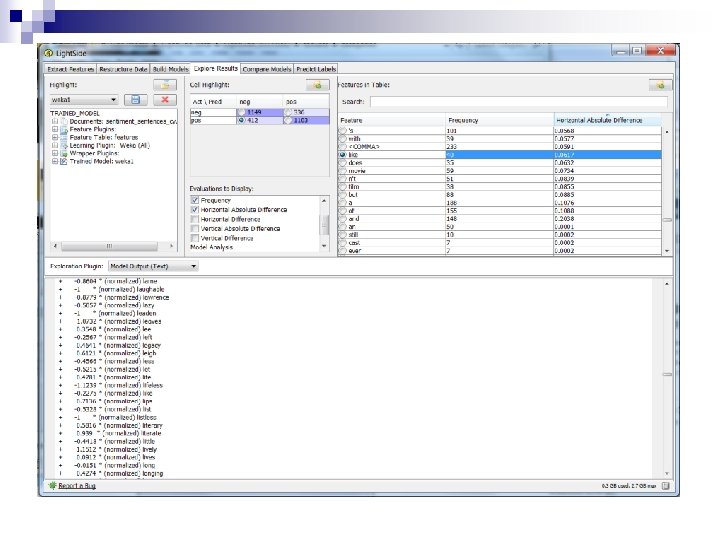Click the Wrapper Plugins node icon
The image size is (720, 540).
coord(64,153)
